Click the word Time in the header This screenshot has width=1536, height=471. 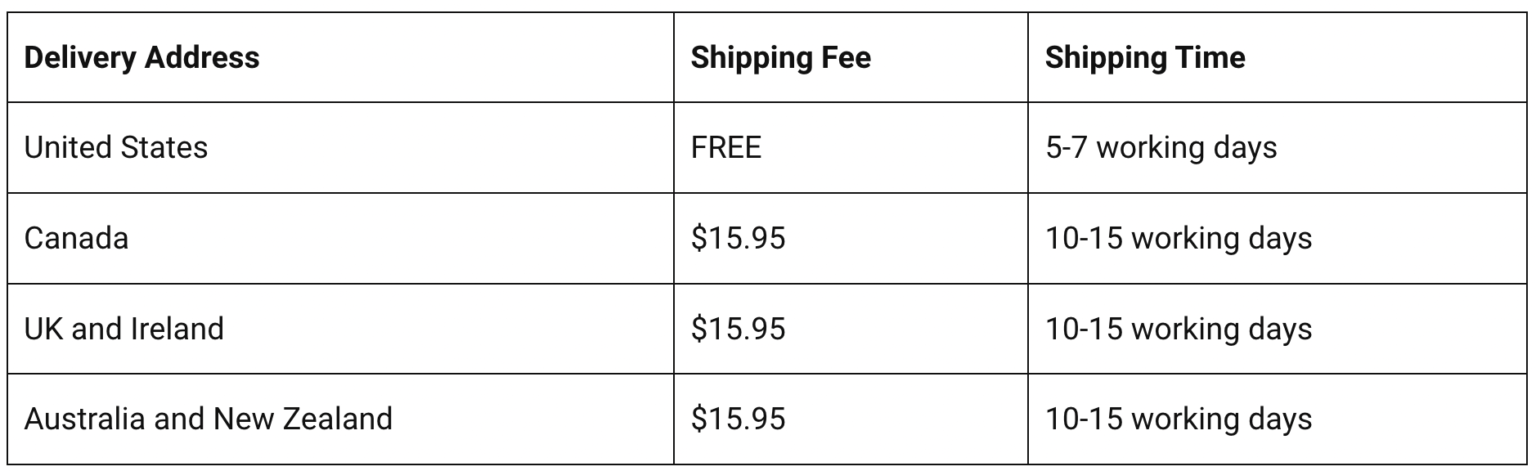coord(1208,58)
